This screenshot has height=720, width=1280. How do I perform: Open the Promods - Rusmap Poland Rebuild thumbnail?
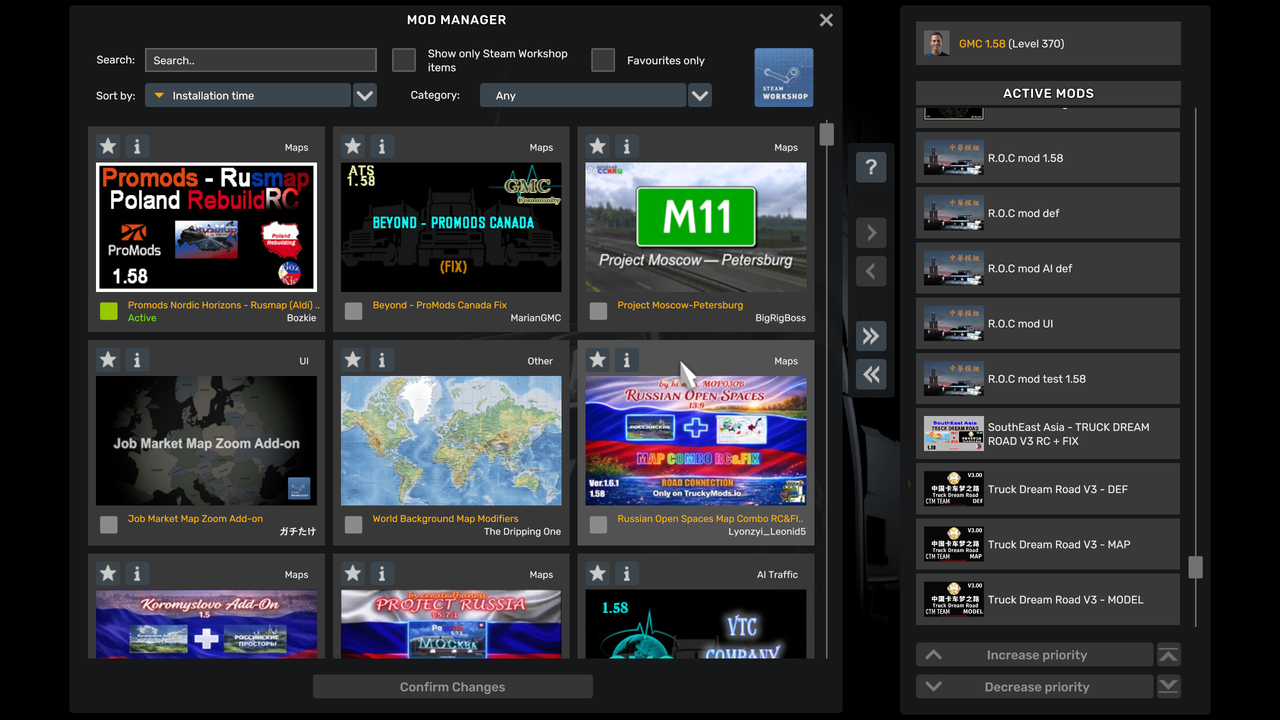click(206, 227)
